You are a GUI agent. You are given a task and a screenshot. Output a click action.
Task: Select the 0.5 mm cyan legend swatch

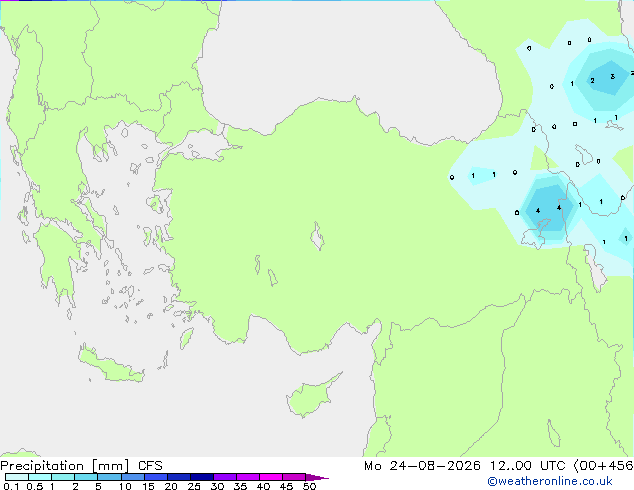pyautogui.click(x=40, y=477)
